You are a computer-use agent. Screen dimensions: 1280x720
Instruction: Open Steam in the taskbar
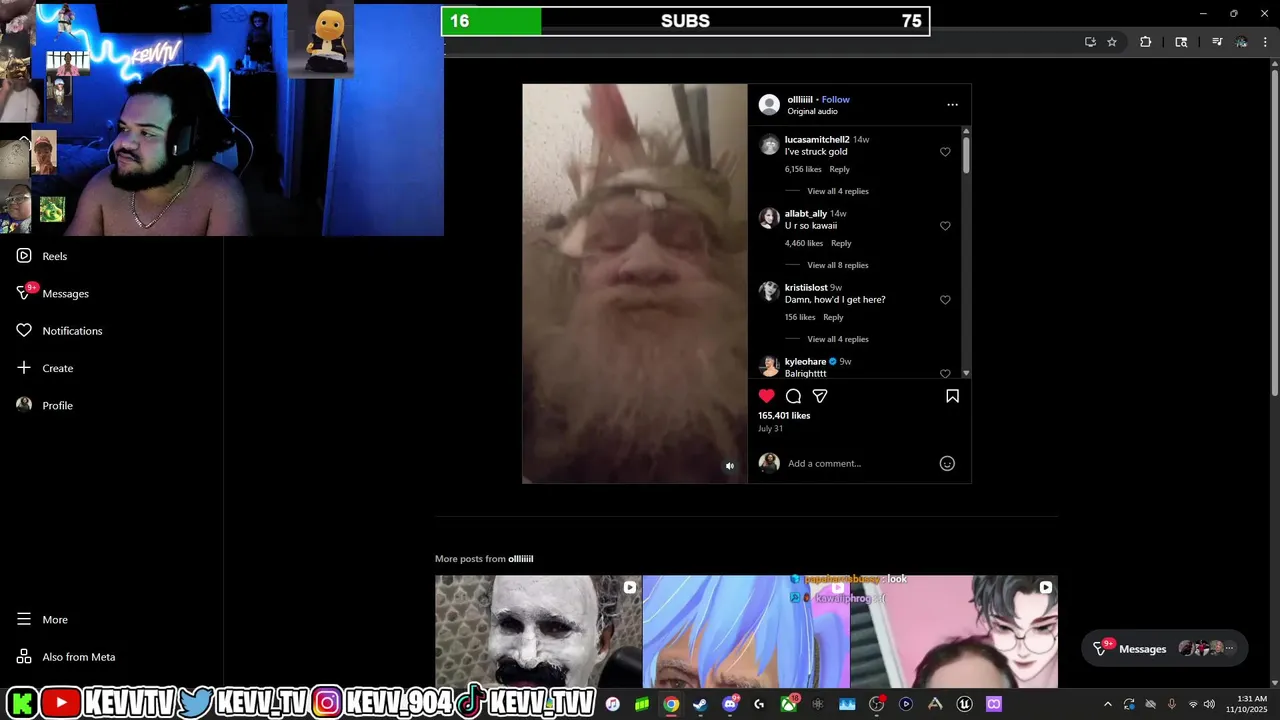(x=700, y=704)
